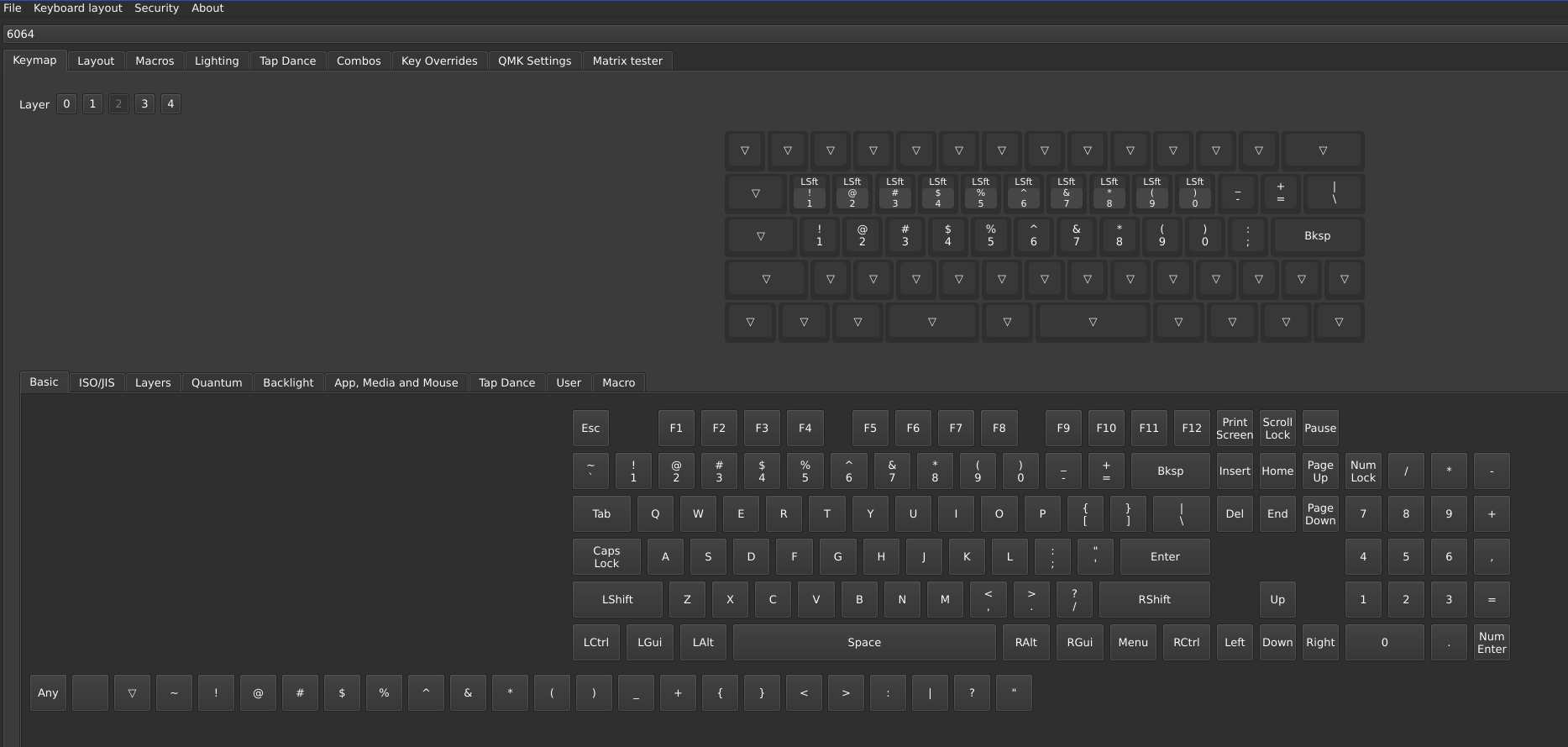The width and height of the screenshot is (1568, 747).
Task: Select the LSft 1 key in keymap
Action: [809, 193]
